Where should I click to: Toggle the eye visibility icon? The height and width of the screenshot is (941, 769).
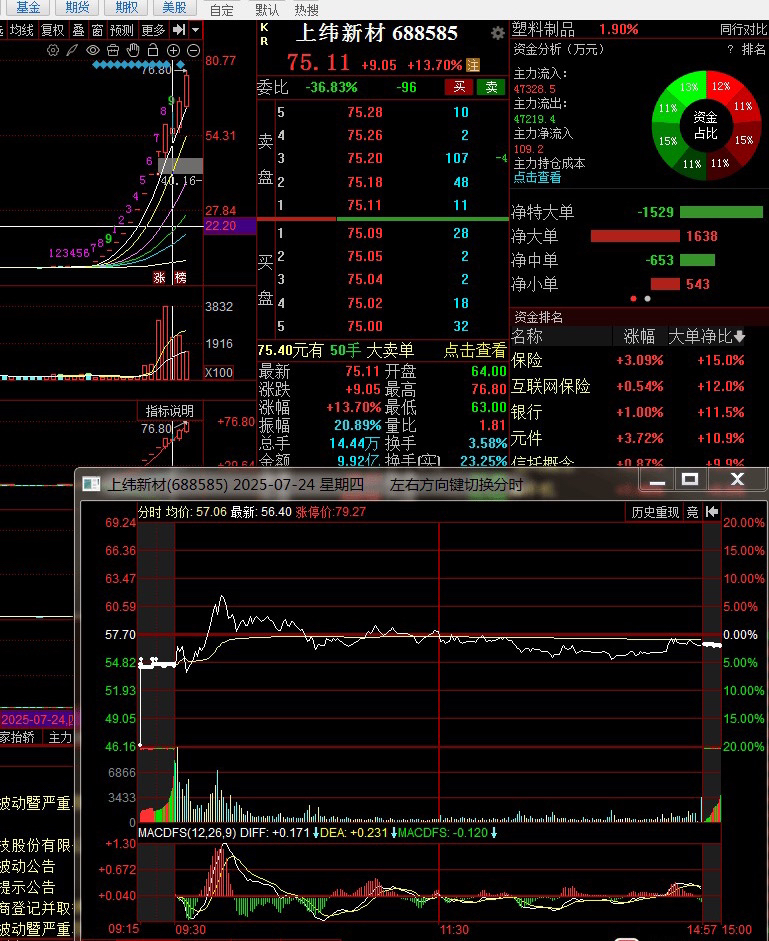(x=92, y=50)
